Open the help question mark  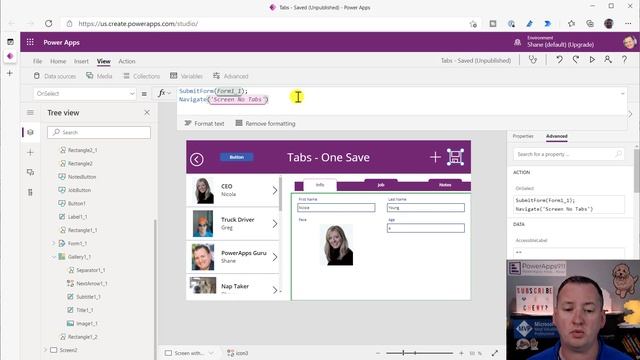[x=624, y=60]
